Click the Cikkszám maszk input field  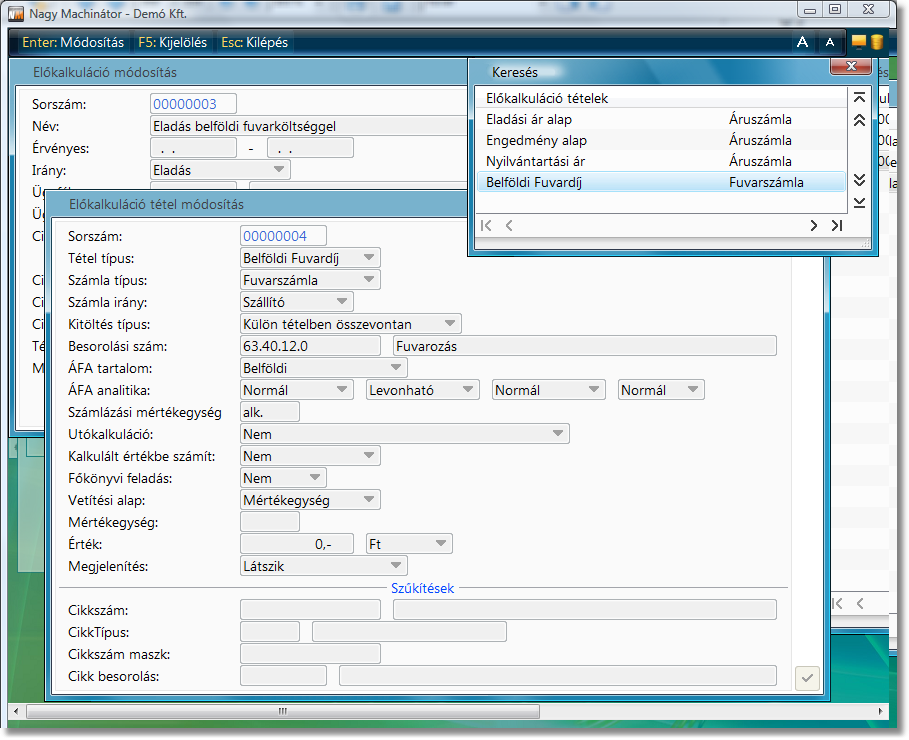(x=311, y=654)
